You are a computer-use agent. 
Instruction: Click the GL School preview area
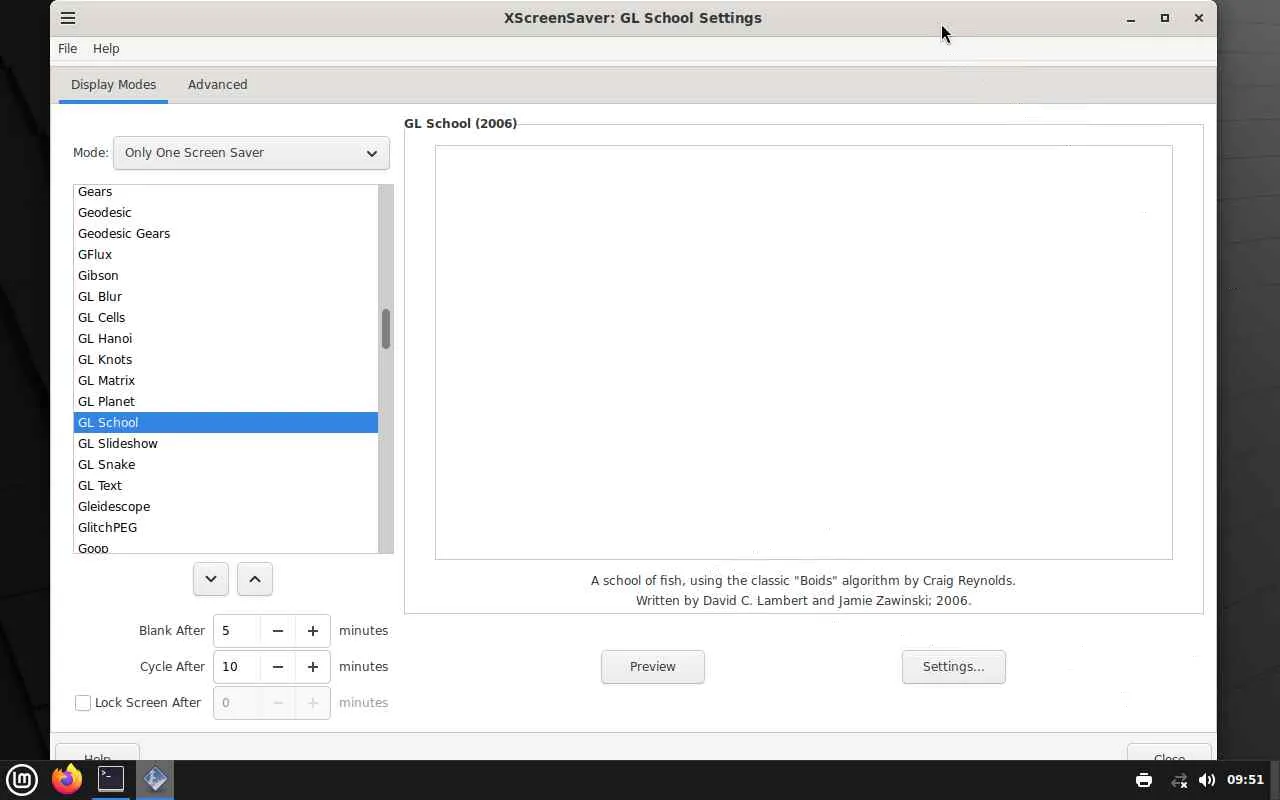tap(804, 352)
